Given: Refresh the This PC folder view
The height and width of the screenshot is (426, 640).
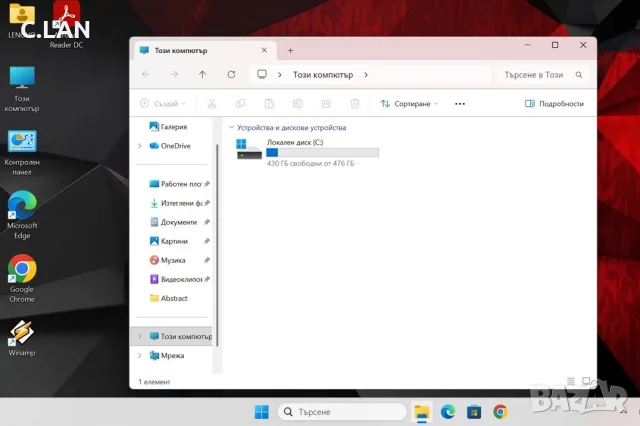Looking at the screenshot, I should pos(231,75).
